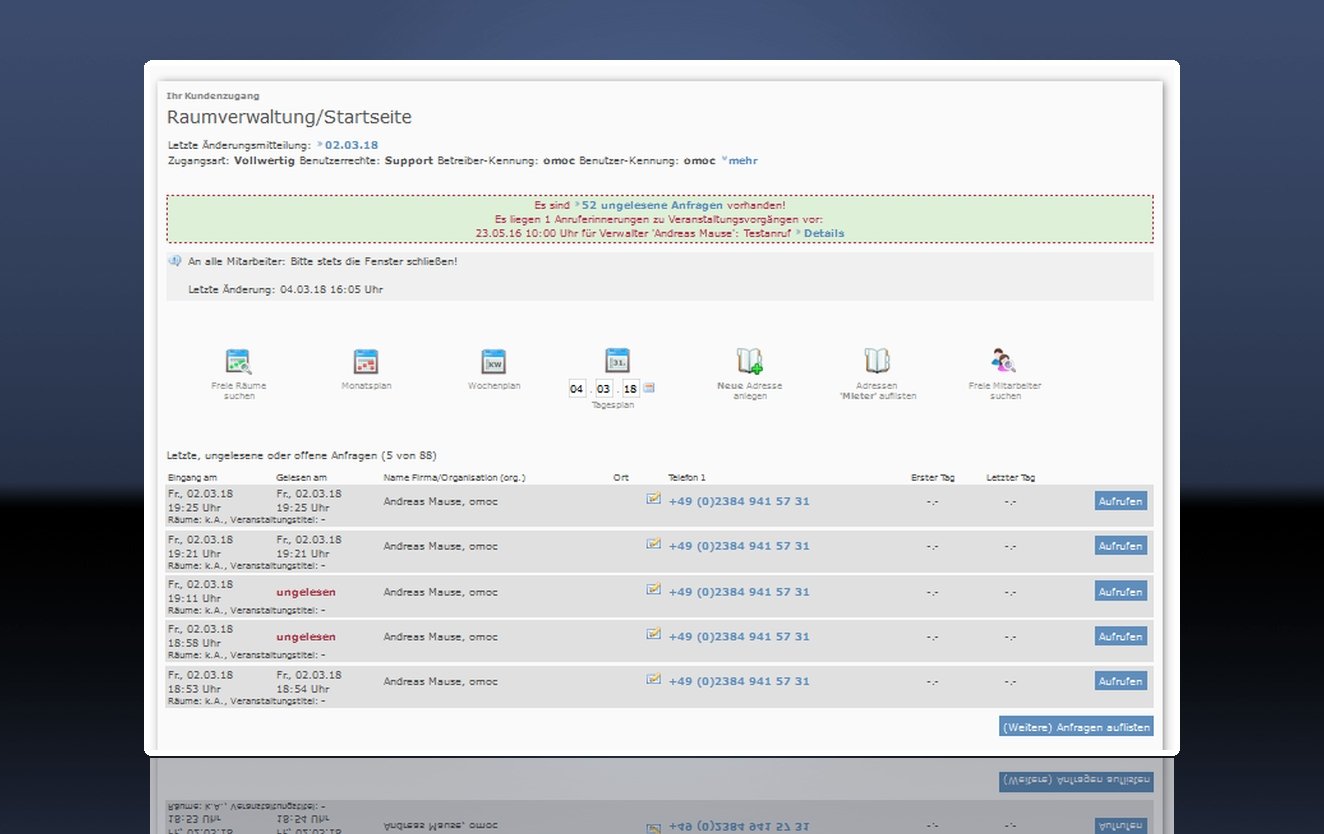Click the Tagesplan month field showing 03

(604, 388)
